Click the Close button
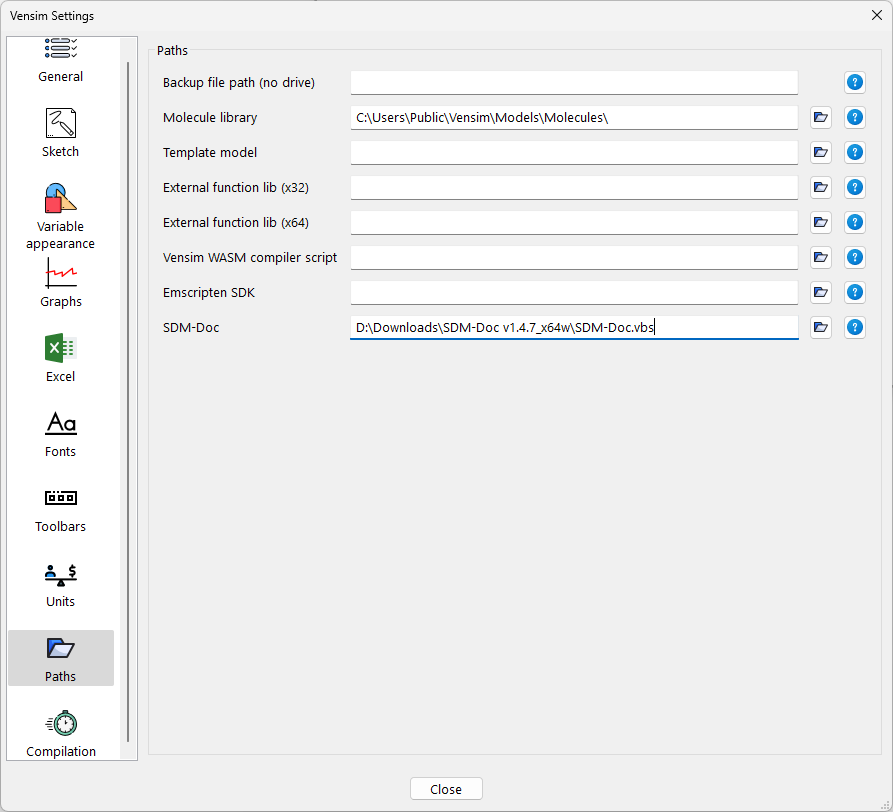The height and width of the screenshot is (812, 893). (x=446, y=788)
